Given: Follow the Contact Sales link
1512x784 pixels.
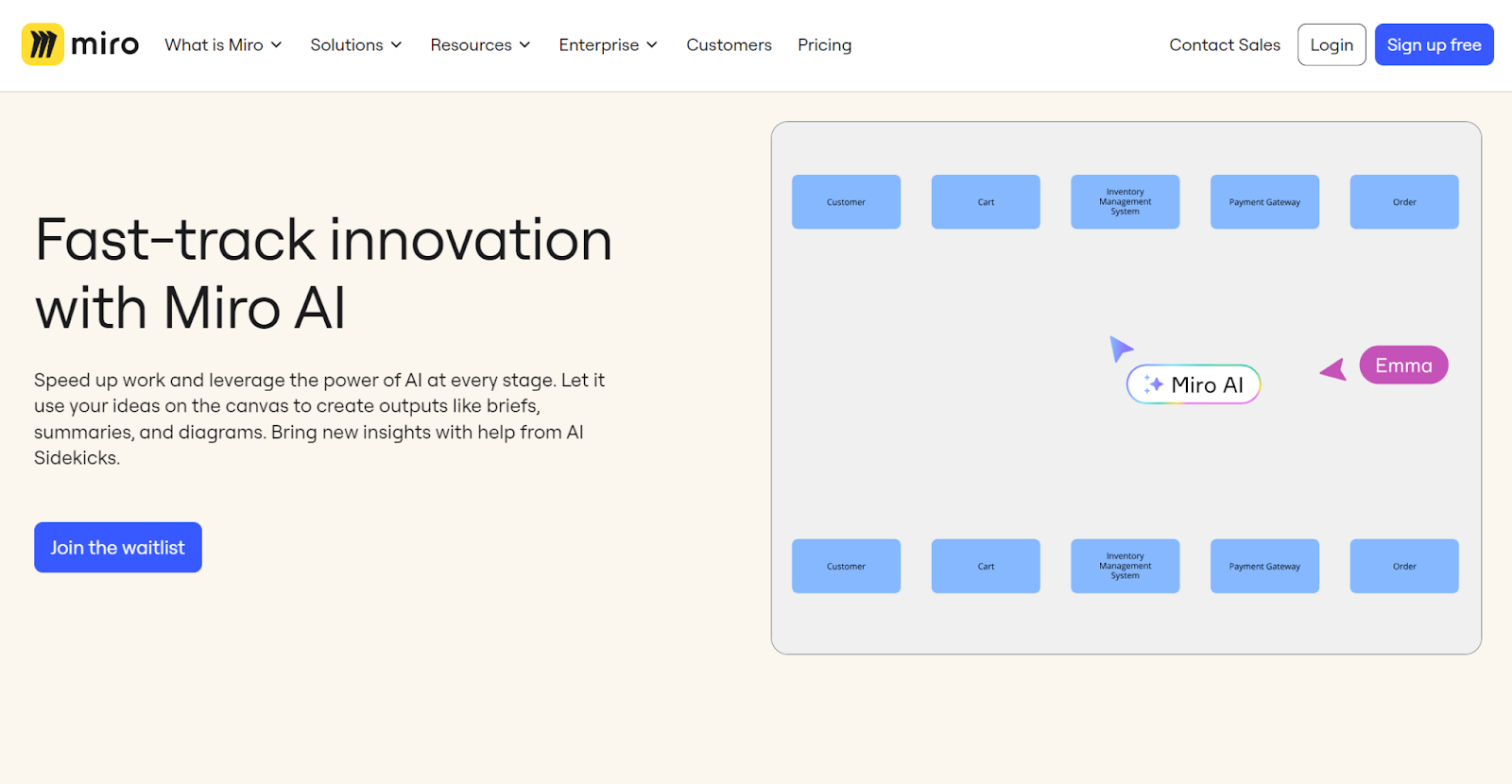Looking at the screenshot, I should 1225,45.
